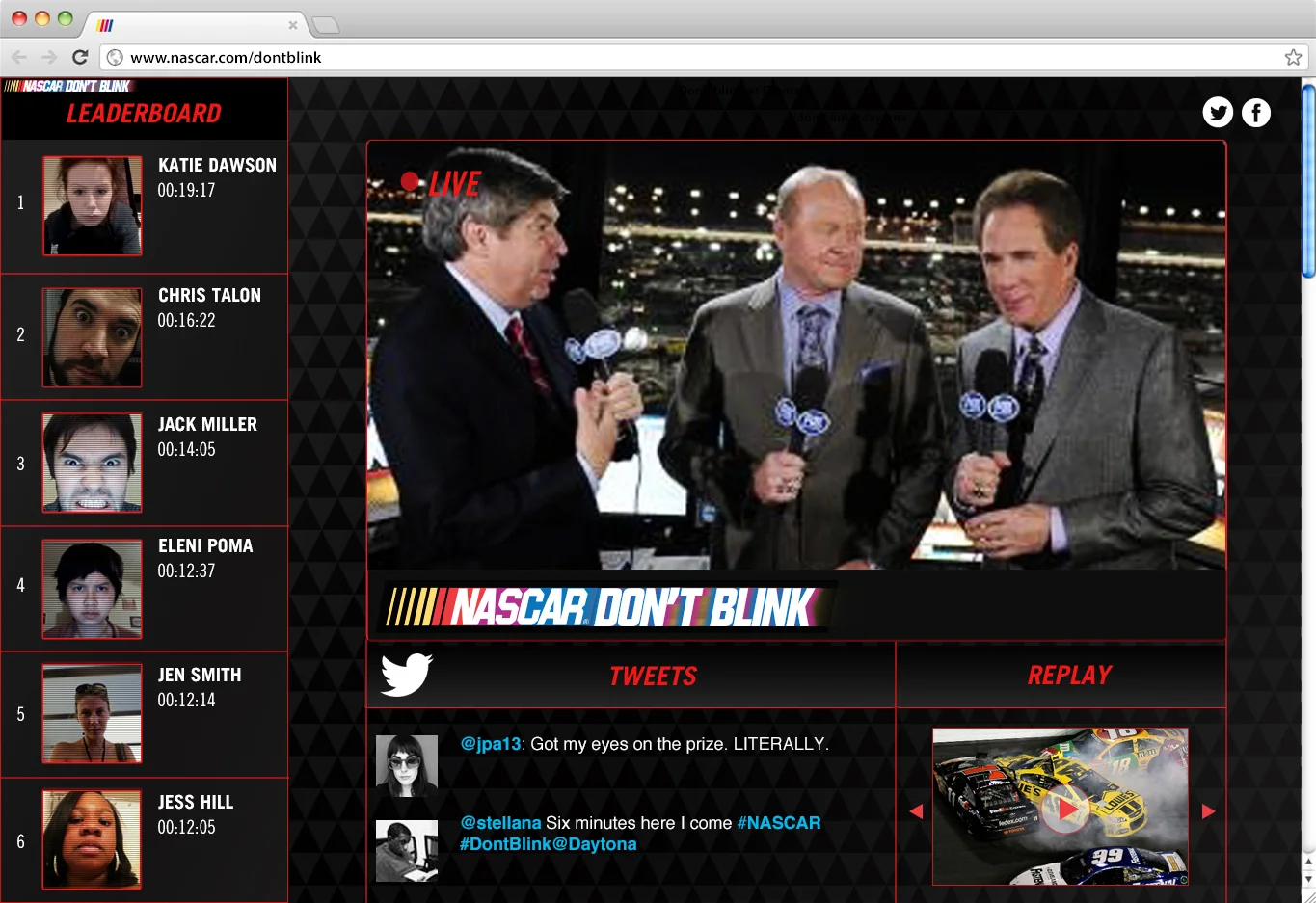Click the time 00:12:14
1316x903 pixels.
pos(186,701)
